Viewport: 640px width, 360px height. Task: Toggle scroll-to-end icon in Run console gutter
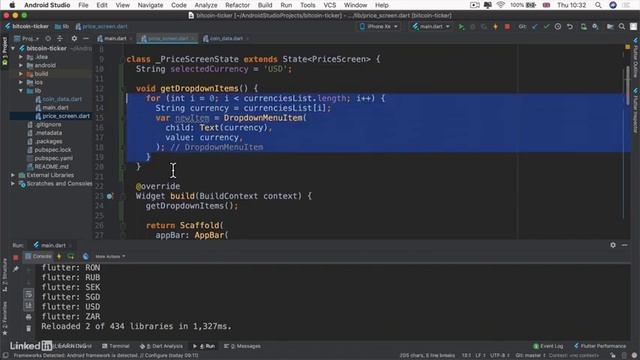[x=29, y=305]
